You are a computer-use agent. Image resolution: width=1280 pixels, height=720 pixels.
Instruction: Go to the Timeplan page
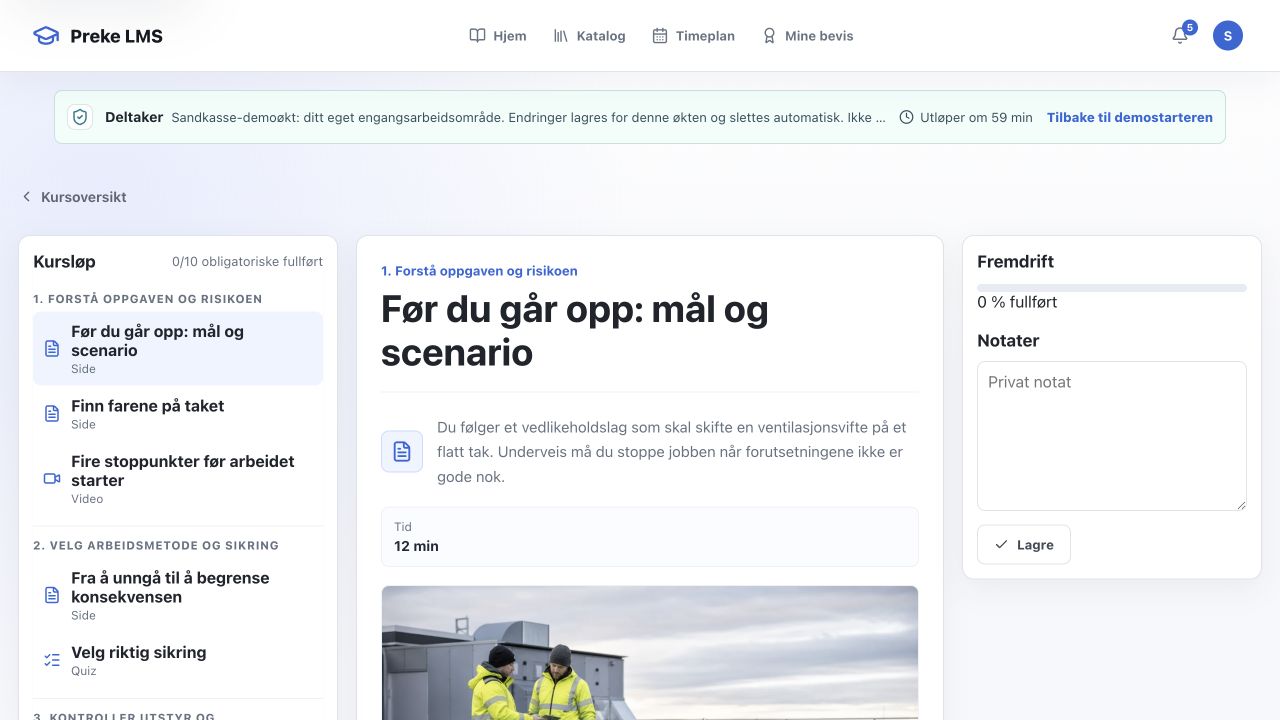(693, 36)
